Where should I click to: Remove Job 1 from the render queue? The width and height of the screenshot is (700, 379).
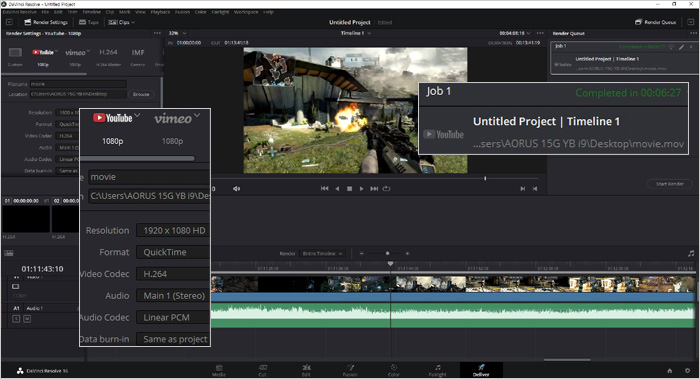[691, 47]
